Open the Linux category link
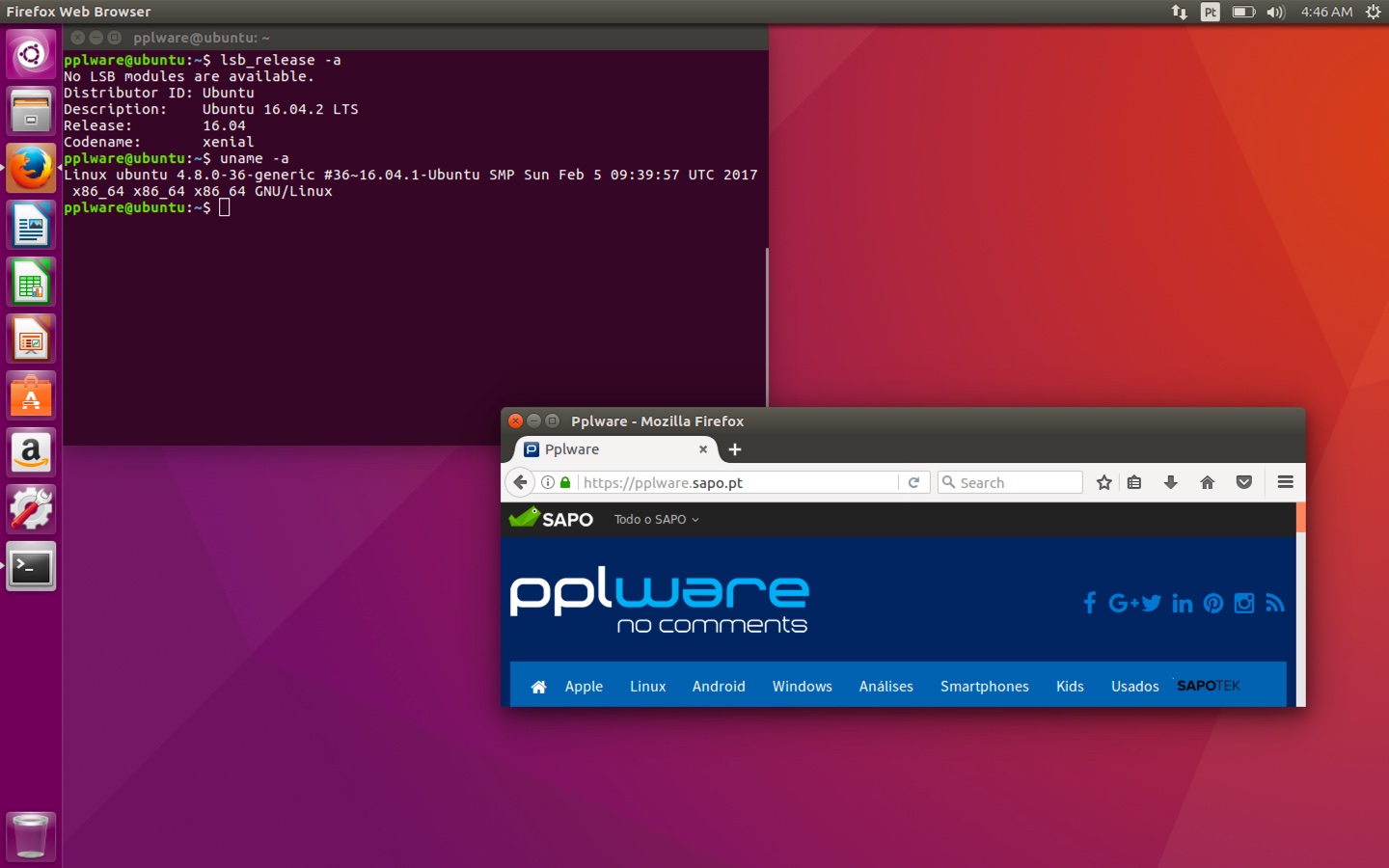The height and width of the screenshot is (868, 1389). tap(647, 687)
